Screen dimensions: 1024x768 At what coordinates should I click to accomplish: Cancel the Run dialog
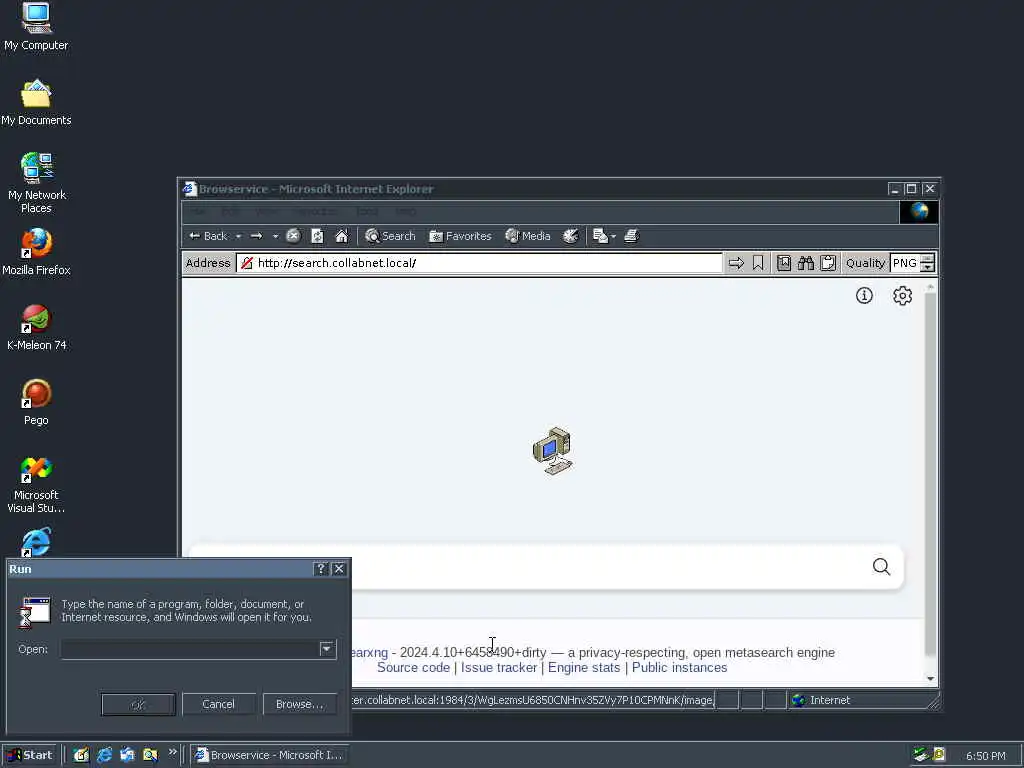pyautogui.click(x=218, y=705)
